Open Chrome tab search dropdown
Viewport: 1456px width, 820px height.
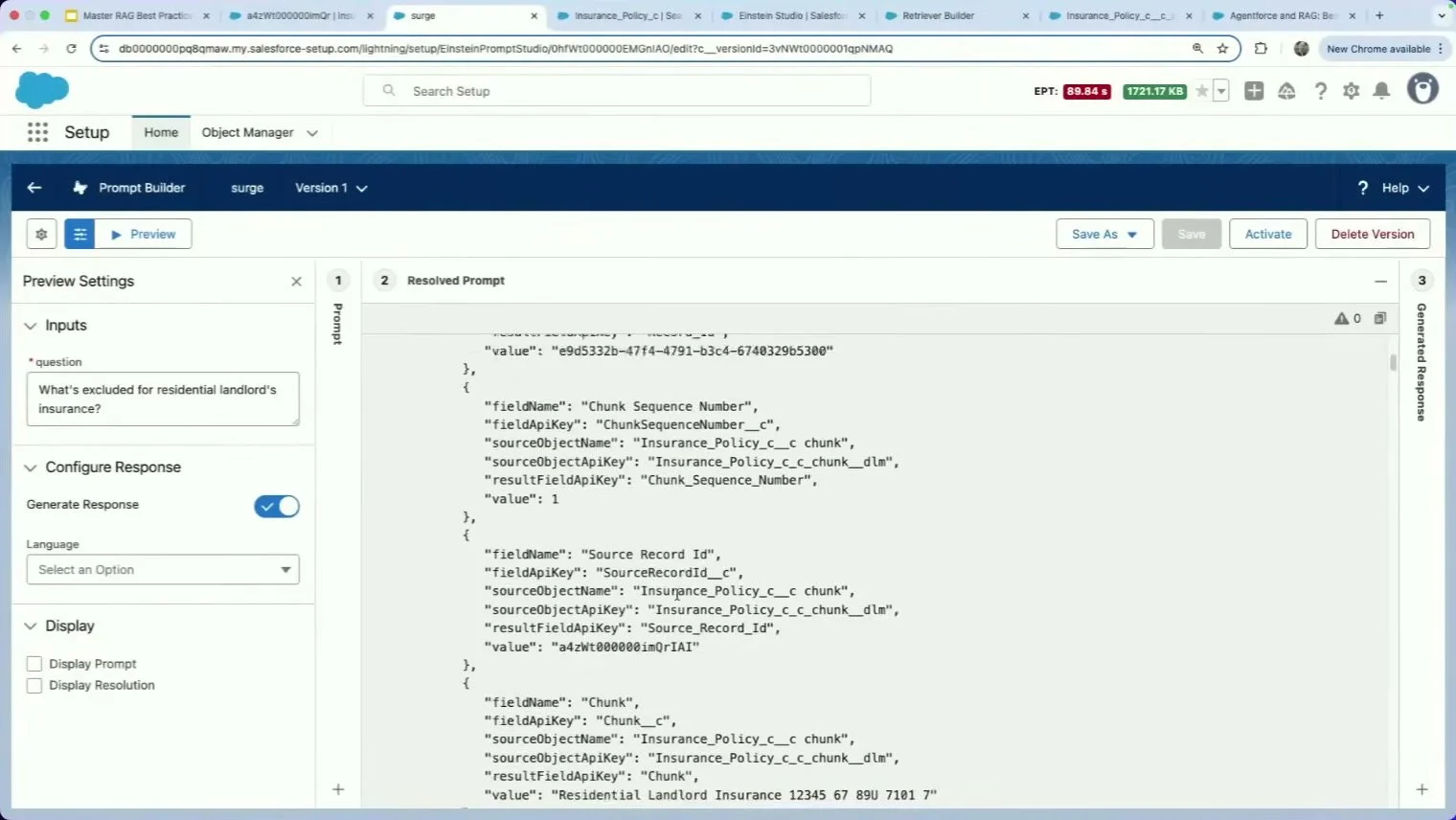(x=1442, y=15)
